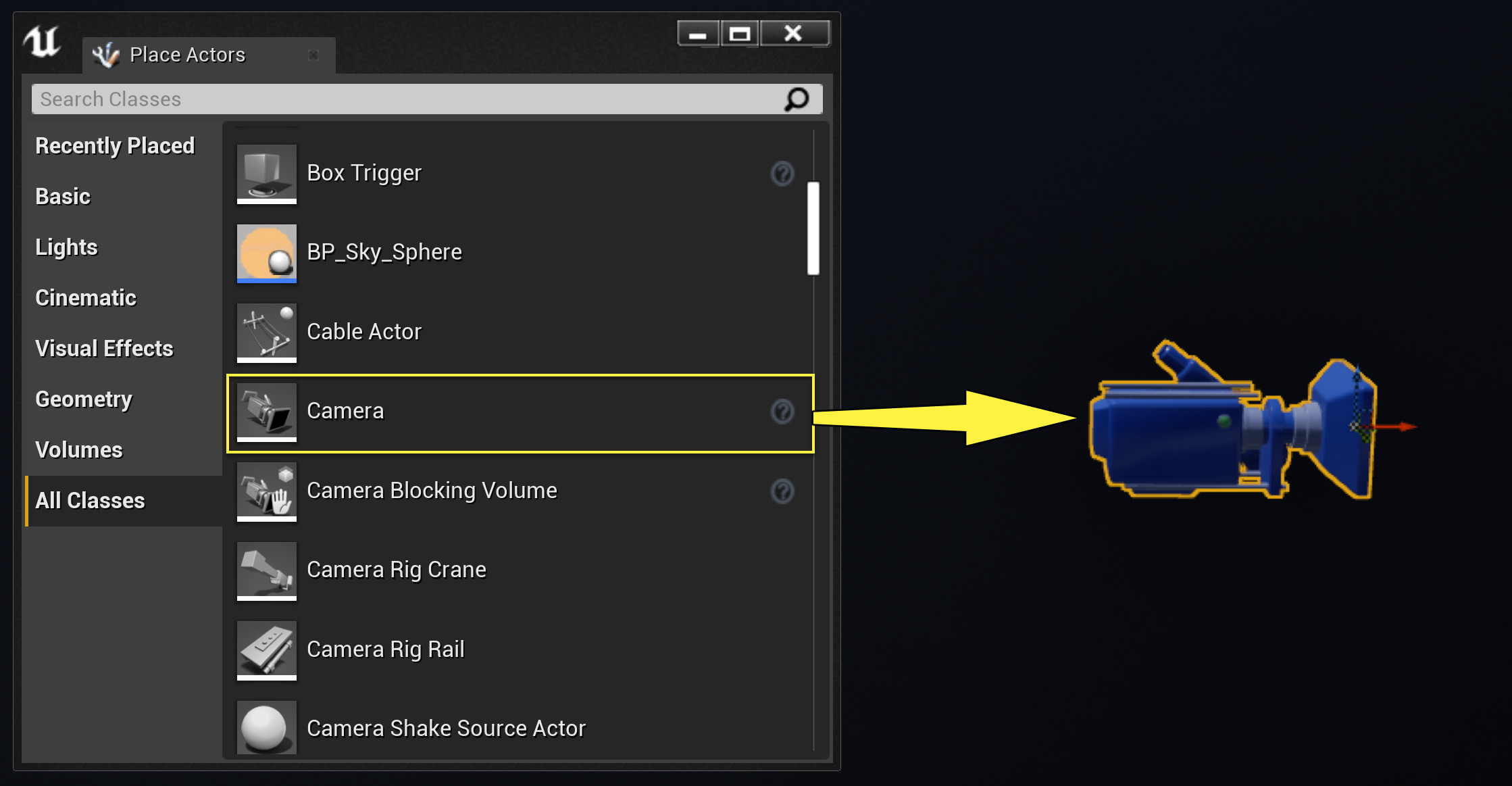This screenshot has height=786, width=1512.
Task: Click the Camera Rig Rail thumbnail
Action: click(x=266, y=649)
